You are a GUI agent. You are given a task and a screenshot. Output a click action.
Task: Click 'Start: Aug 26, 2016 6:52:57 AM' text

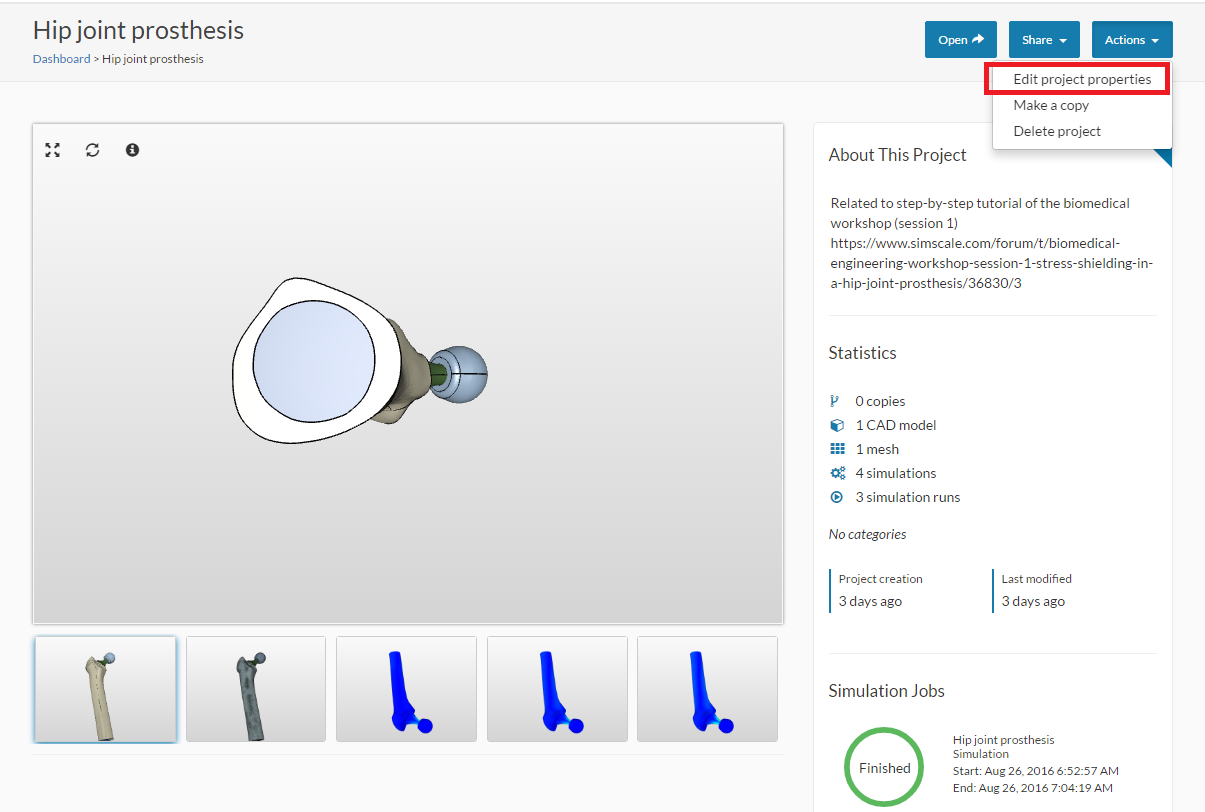tap(1036, 771)
